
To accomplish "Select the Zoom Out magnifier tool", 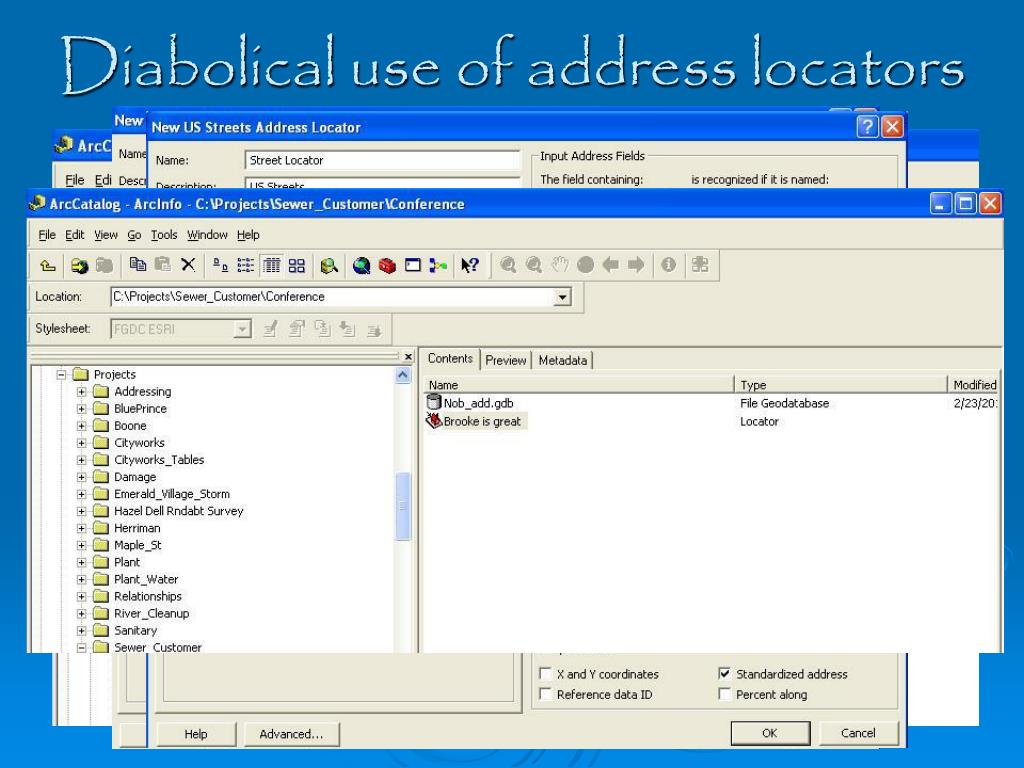I will tap(534, 264).
